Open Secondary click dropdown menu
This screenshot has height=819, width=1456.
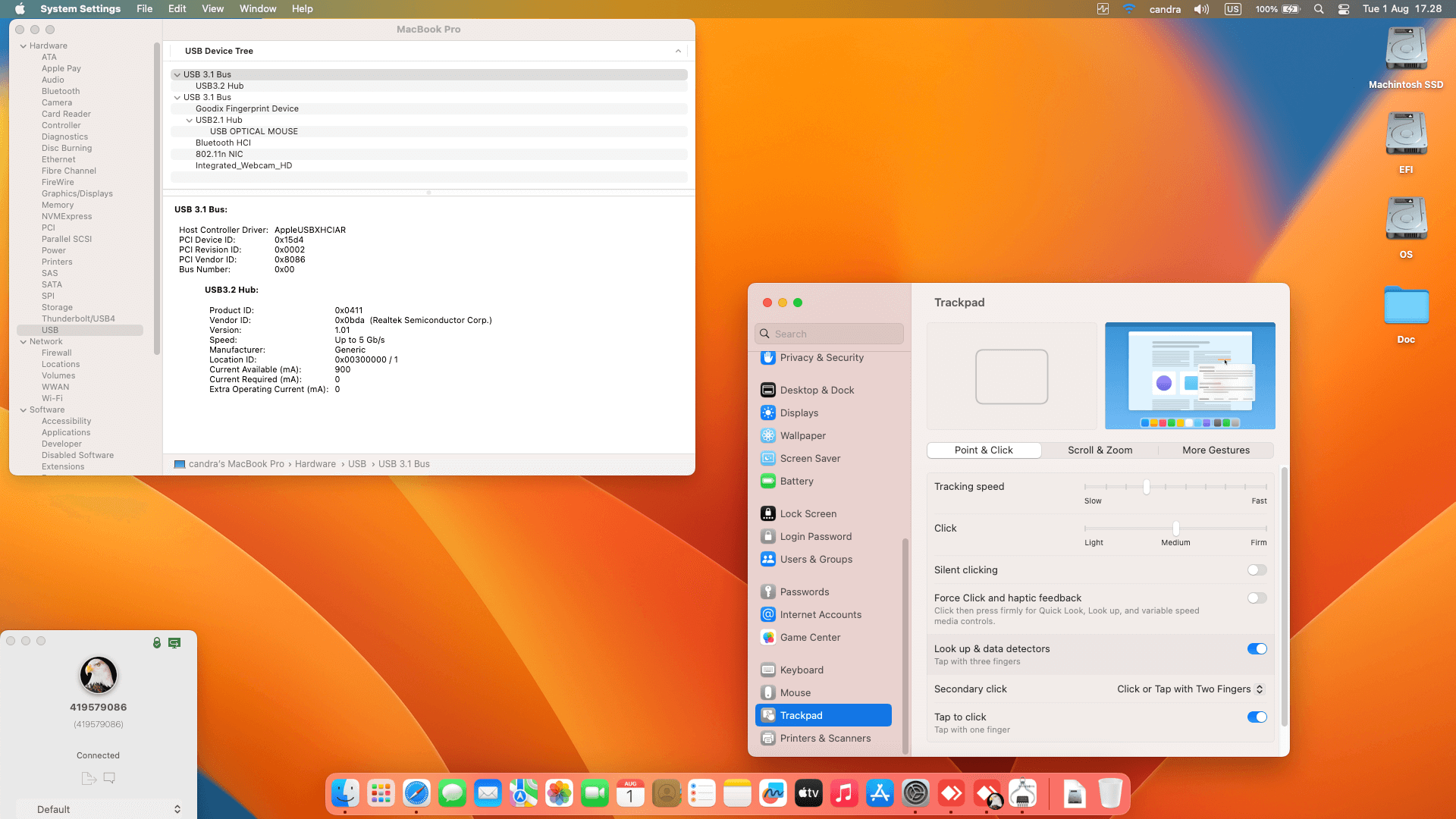coord(1190,689)
